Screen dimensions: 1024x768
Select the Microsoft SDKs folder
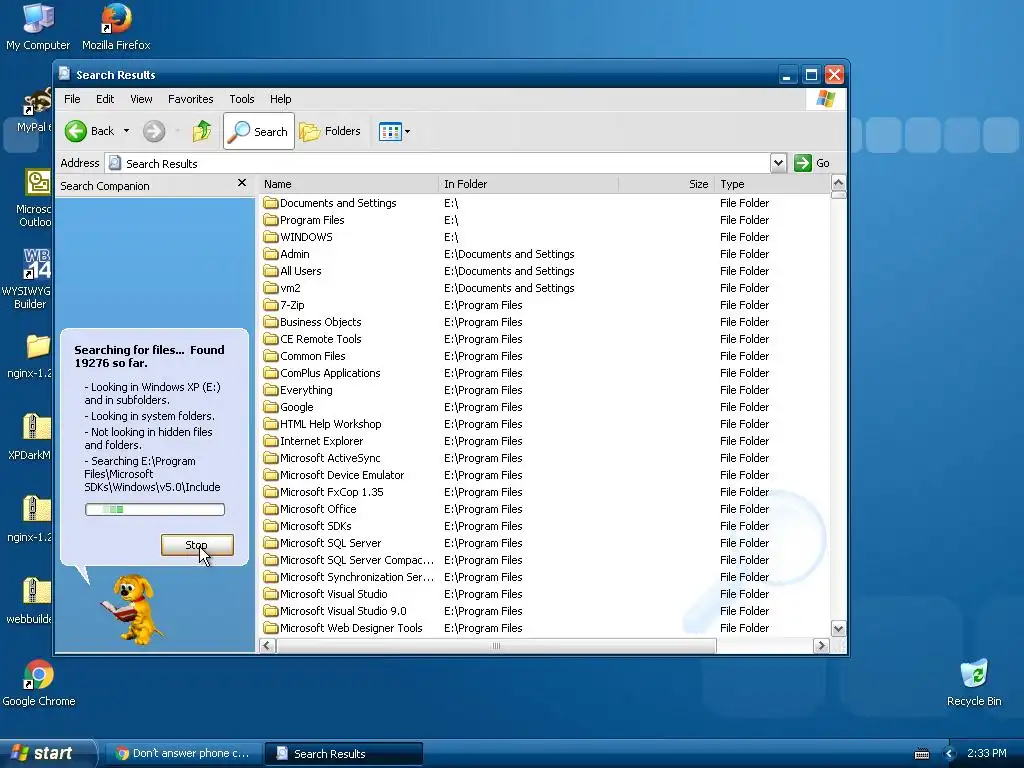[x=308, y=526]
